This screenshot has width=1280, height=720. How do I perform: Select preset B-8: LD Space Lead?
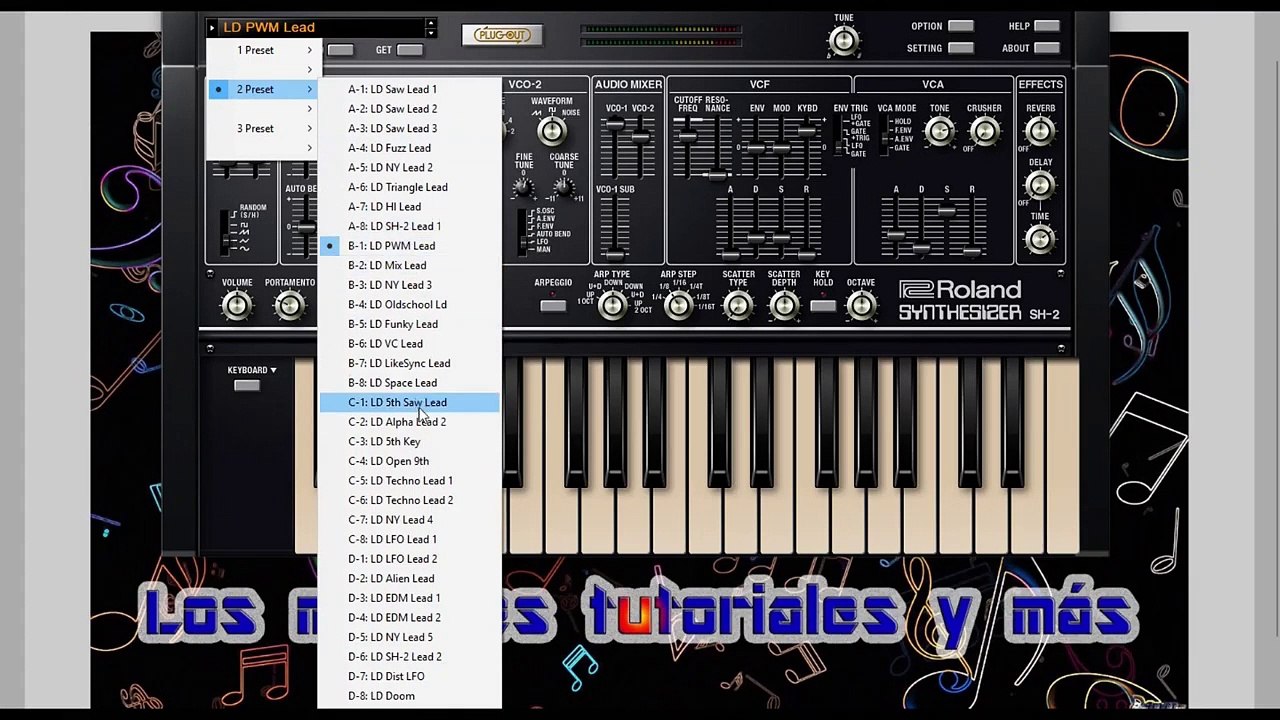coord(410,383)
